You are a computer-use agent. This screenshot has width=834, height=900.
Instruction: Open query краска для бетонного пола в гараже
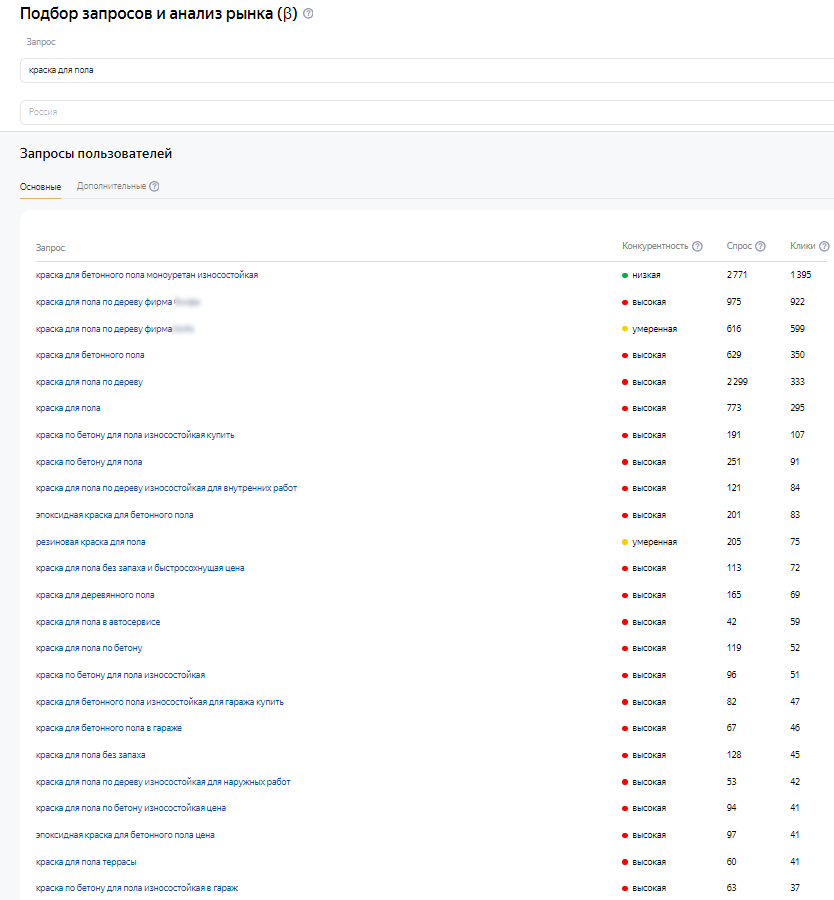(x=108, y=728)
